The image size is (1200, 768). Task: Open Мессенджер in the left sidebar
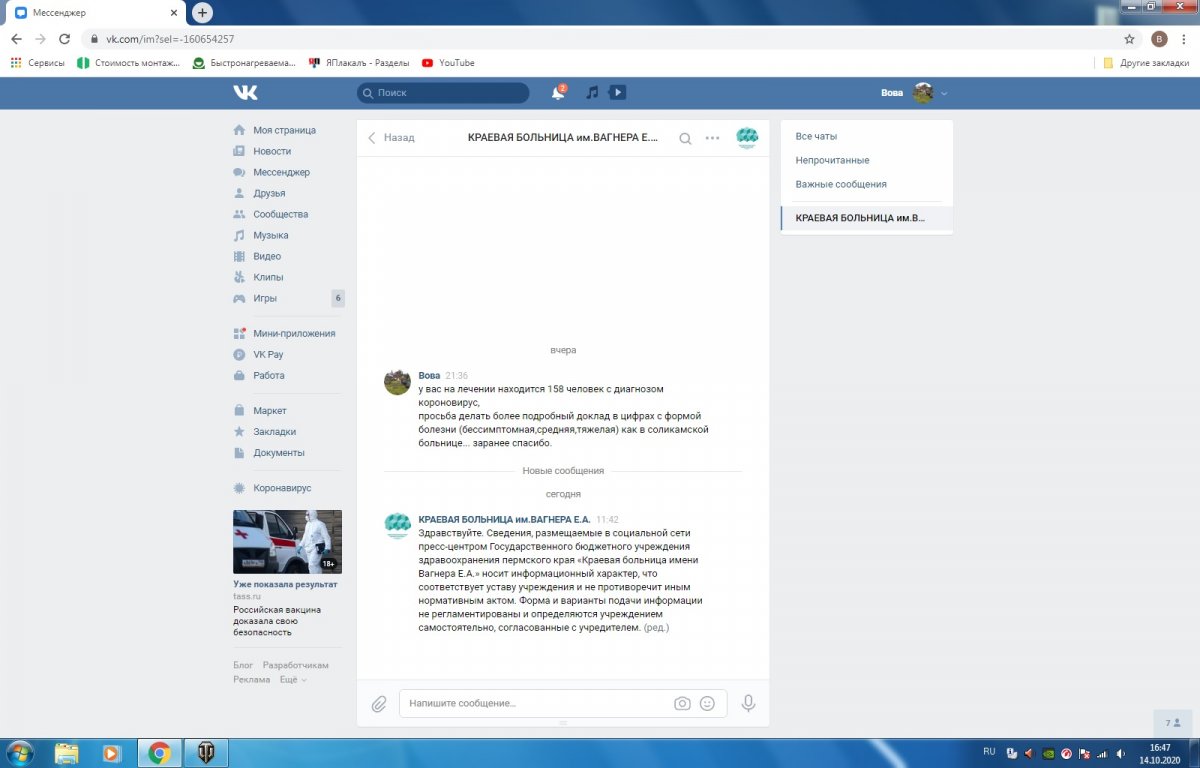pyautogui.click(x=281, y=172)
